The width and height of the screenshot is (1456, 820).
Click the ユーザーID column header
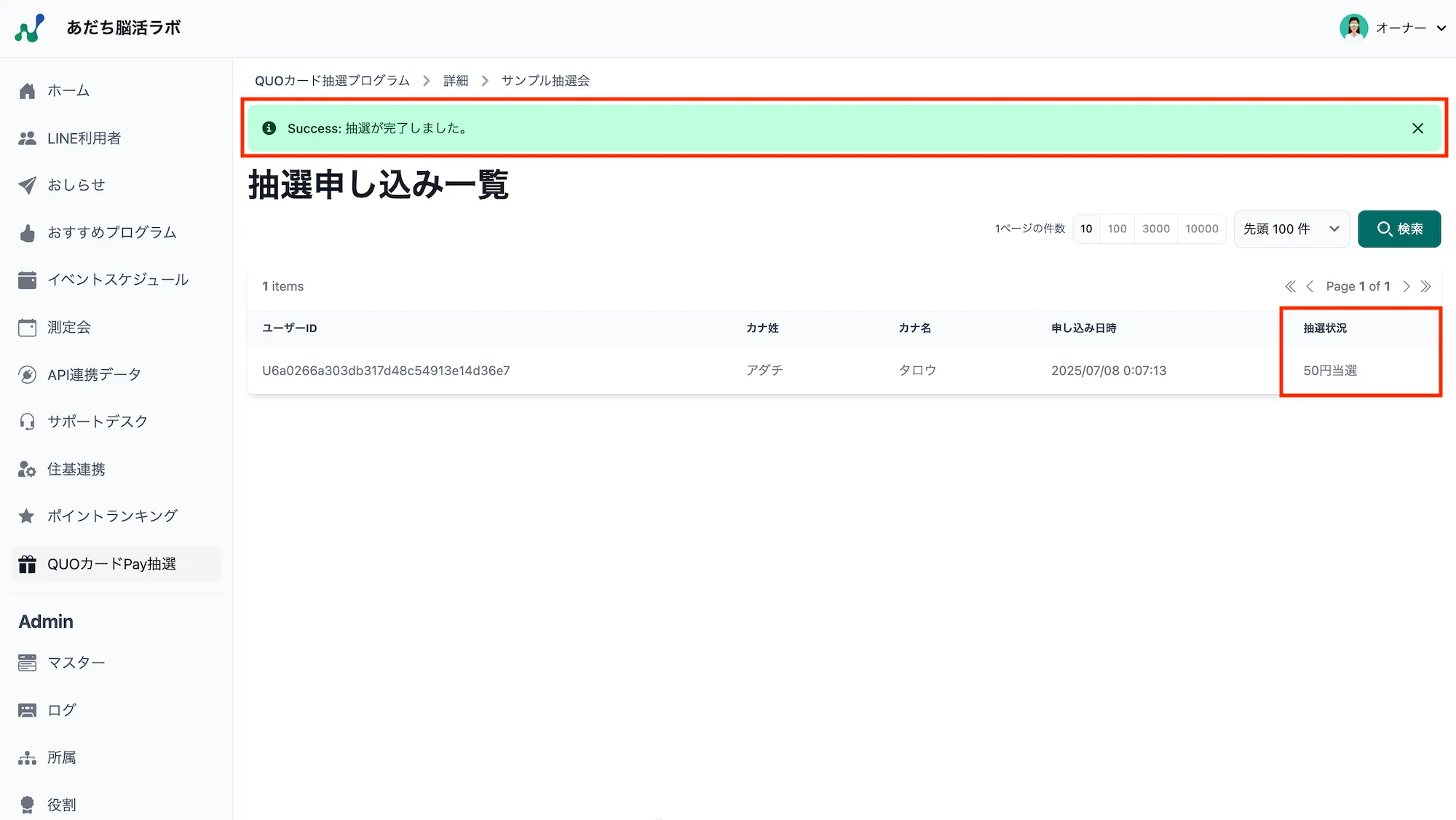(x=290, y=328)
